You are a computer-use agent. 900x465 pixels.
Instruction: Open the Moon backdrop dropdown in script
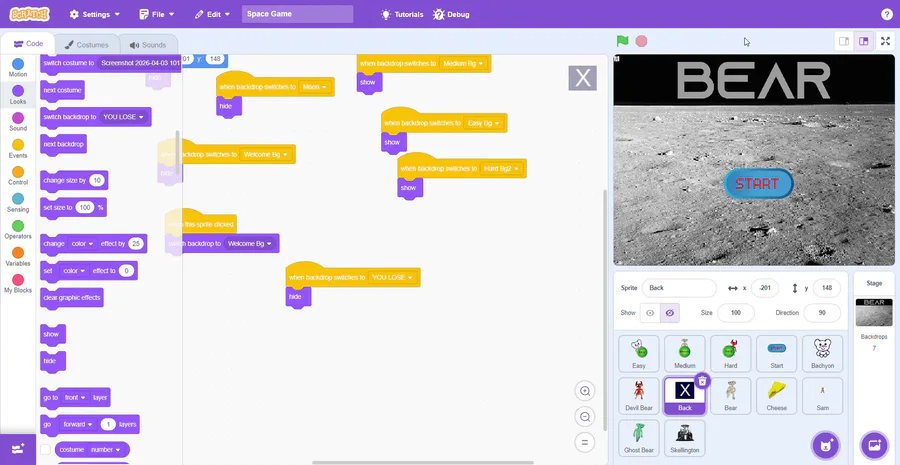tap(316, 87)
